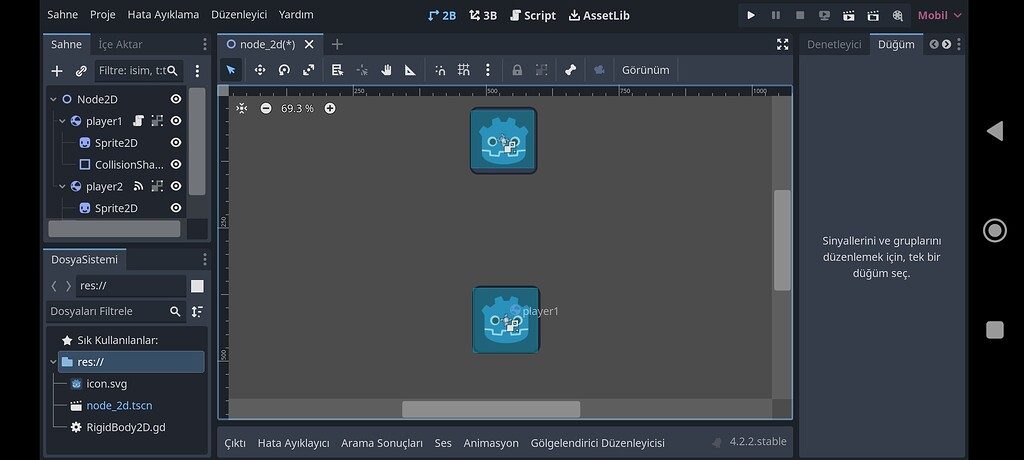
Task: Choose the Rotate mode tool
Action: (x=284, y=70)
